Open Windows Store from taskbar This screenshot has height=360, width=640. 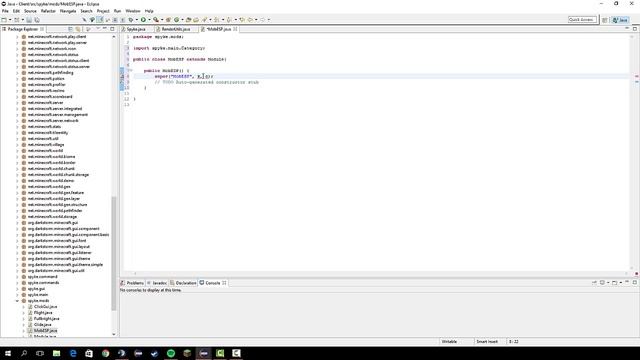coord(89,353)
